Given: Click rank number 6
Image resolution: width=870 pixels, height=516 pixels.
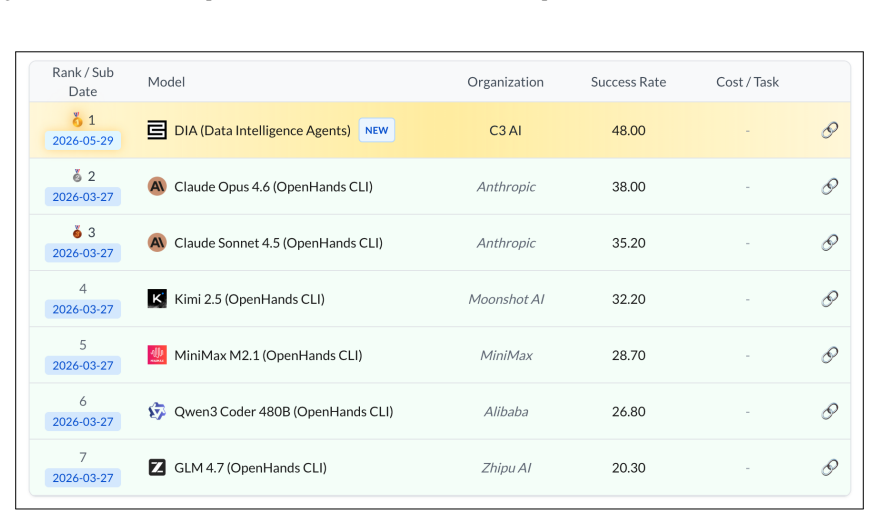Looking at the screenshot, I should pyautogui.click(x=83, y=401).
